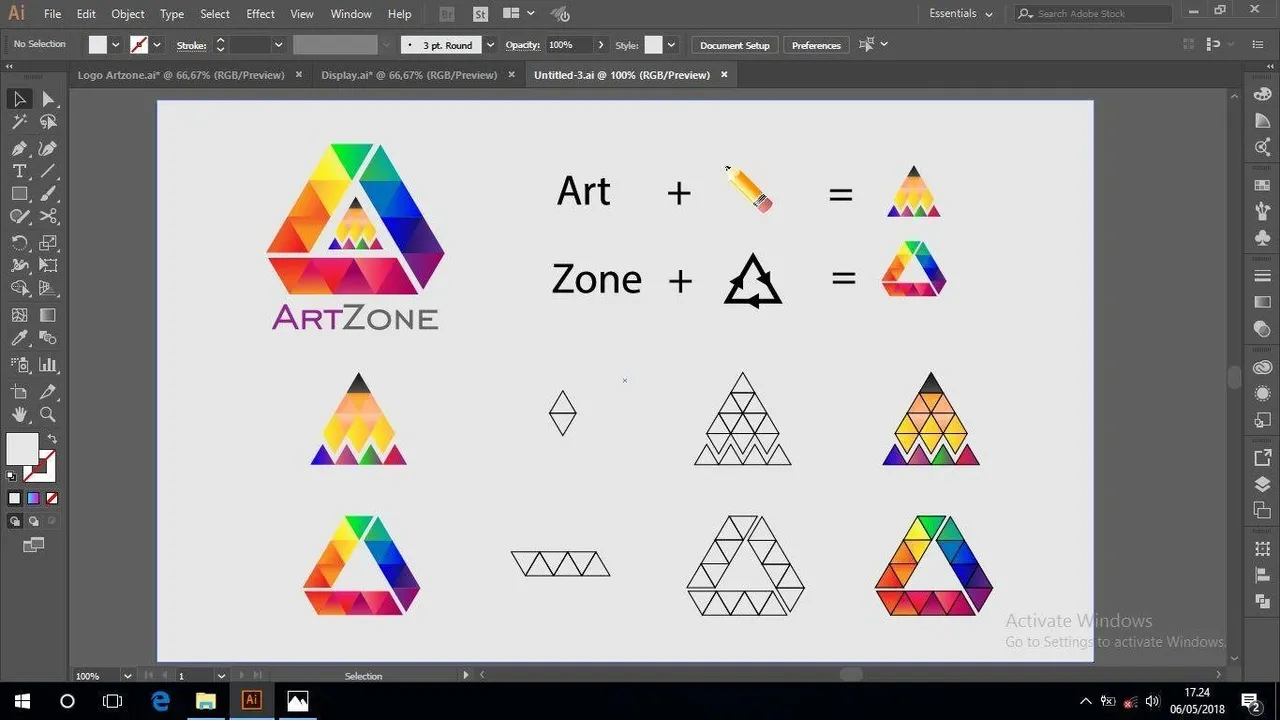Screen dimensions: 1280x720
Task: Open the fill color dropdown arrow
Action: point(115,45)
